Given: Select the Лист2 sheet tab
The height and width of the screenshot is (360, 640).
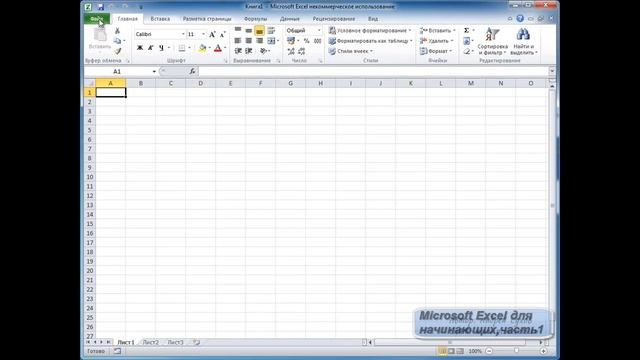Looking at the screenshot, I should click(150, 342).
